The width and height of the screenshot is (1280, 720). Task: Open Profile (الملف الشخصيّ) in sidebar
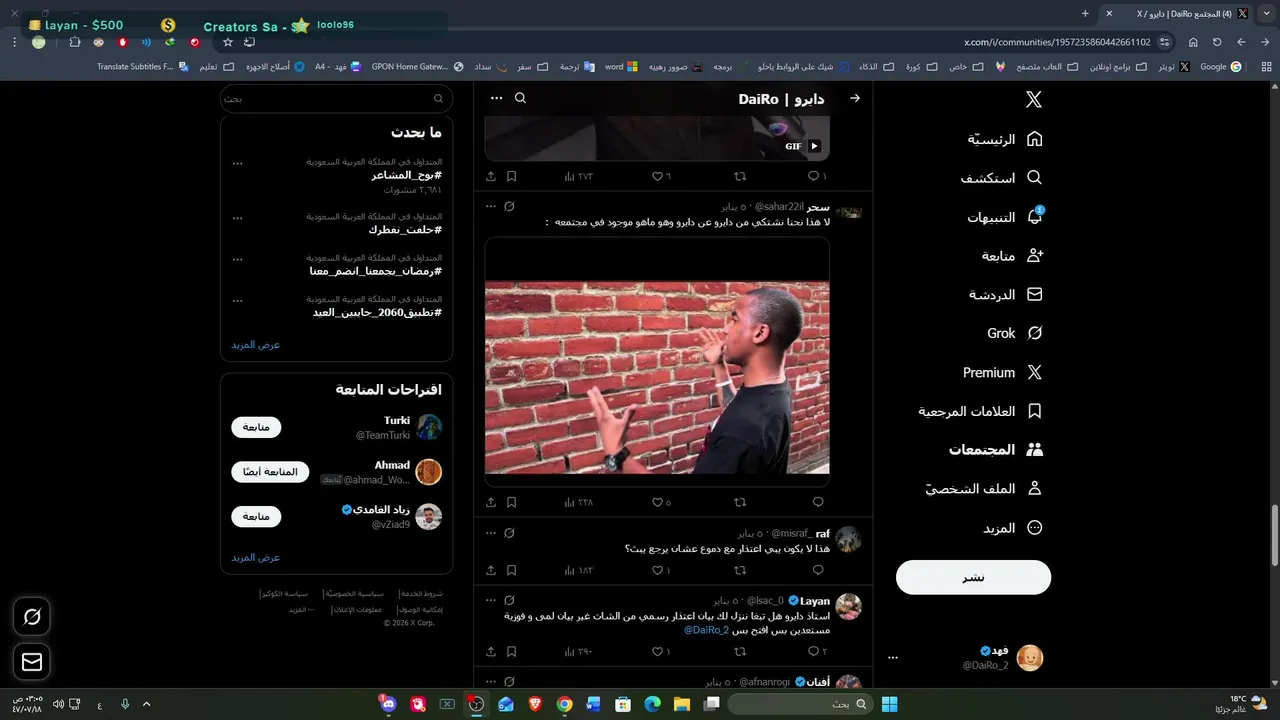click(984, 489)
